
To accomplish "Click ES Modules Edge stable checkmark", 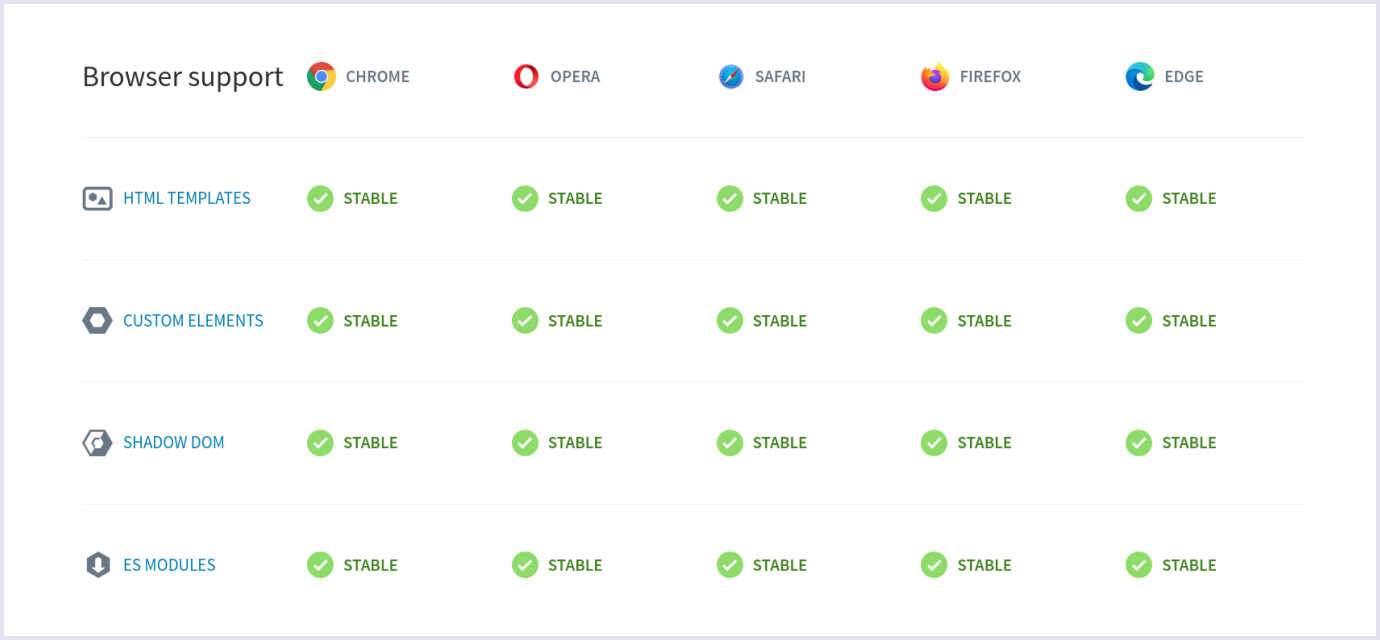I will tap(1139, 565).
